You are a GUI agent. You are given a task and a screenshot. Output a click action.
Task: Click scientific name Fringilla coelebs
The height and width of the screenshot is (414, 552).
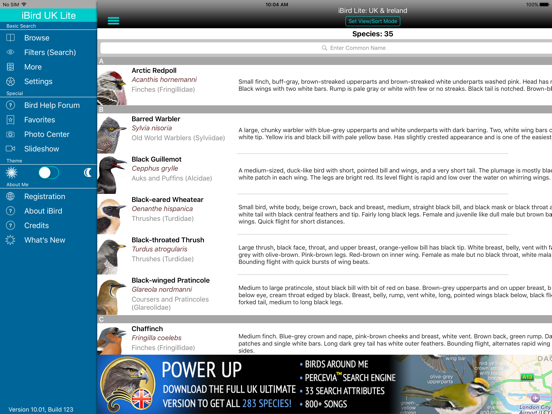point(156,338)
